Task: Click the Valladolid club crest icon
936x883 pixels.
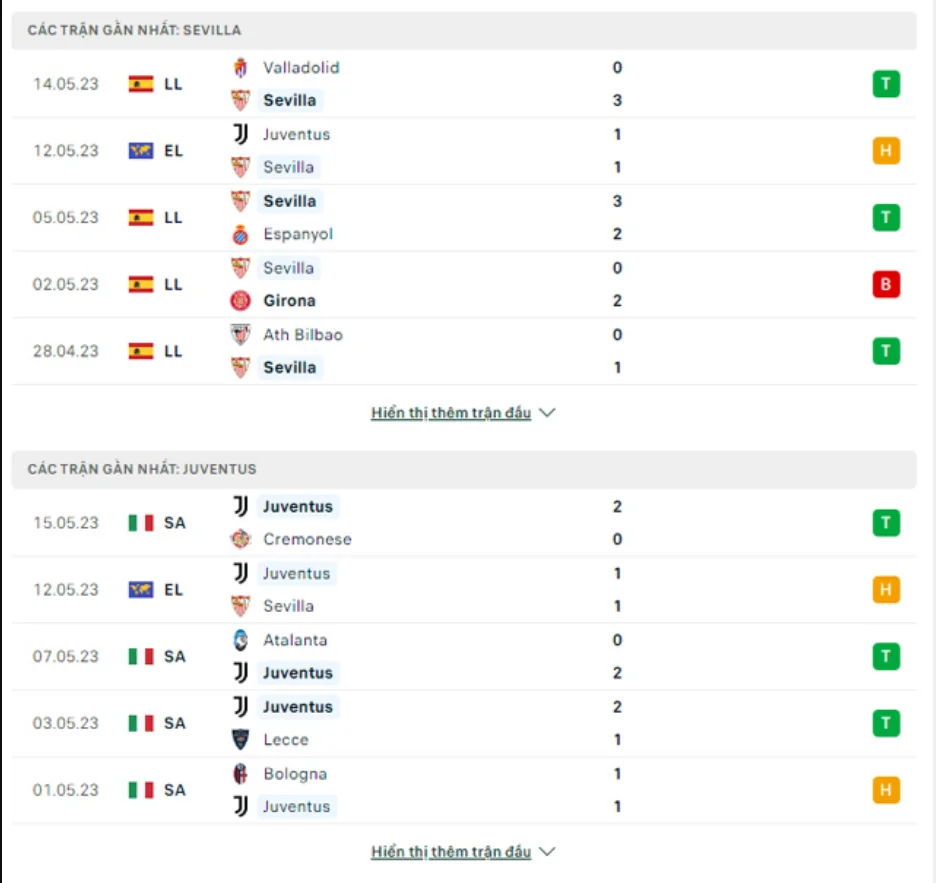Action: [240, 68]
